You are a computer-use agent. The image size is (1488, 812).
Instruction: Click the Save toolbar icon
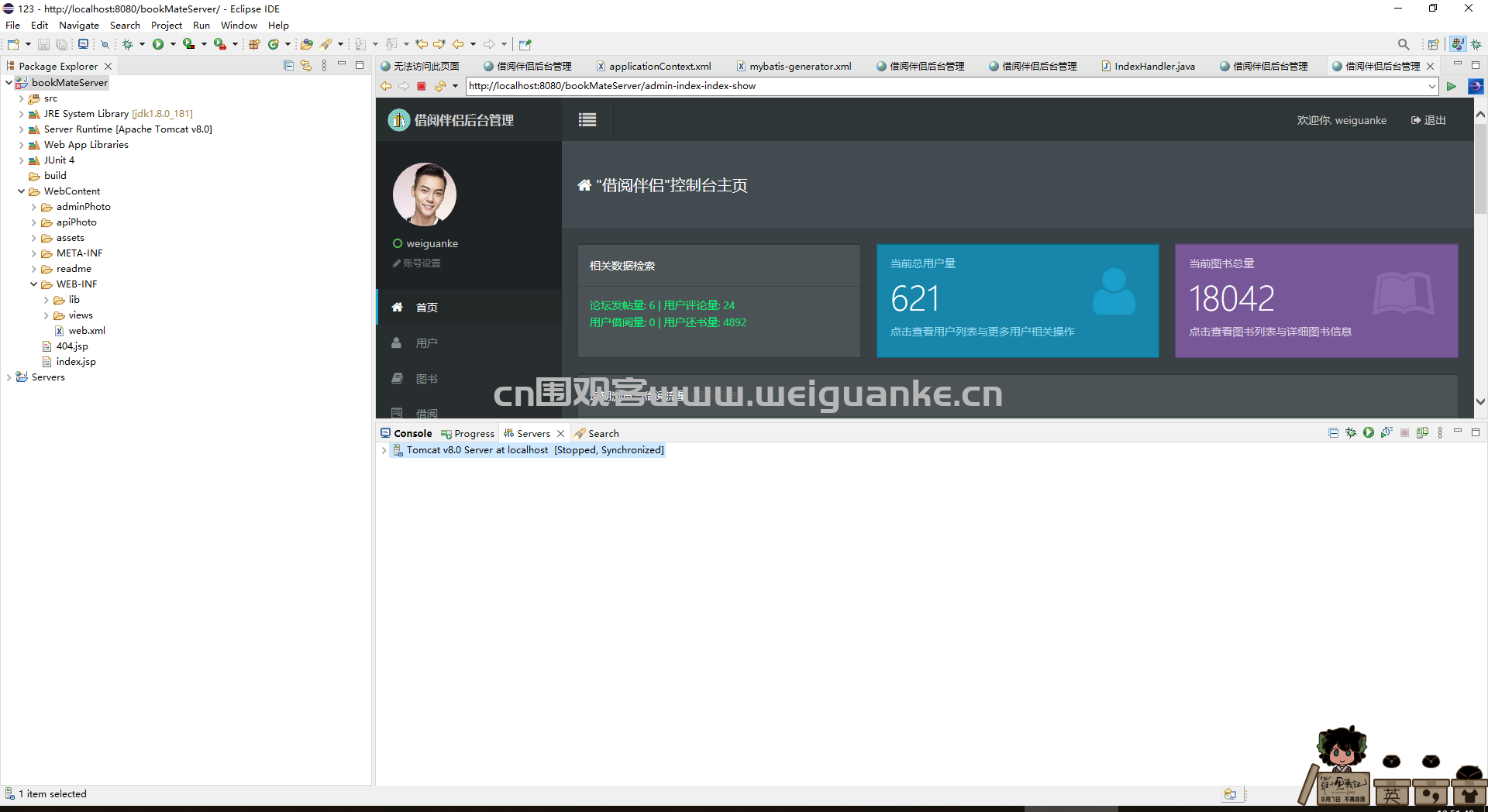coord(43,44)
